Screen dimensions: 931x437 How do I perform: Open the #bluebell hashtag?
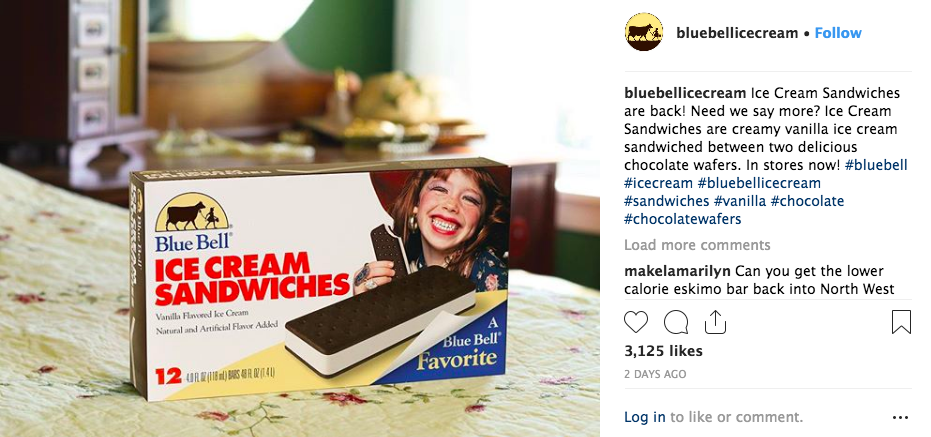click(x=876, y=165)
